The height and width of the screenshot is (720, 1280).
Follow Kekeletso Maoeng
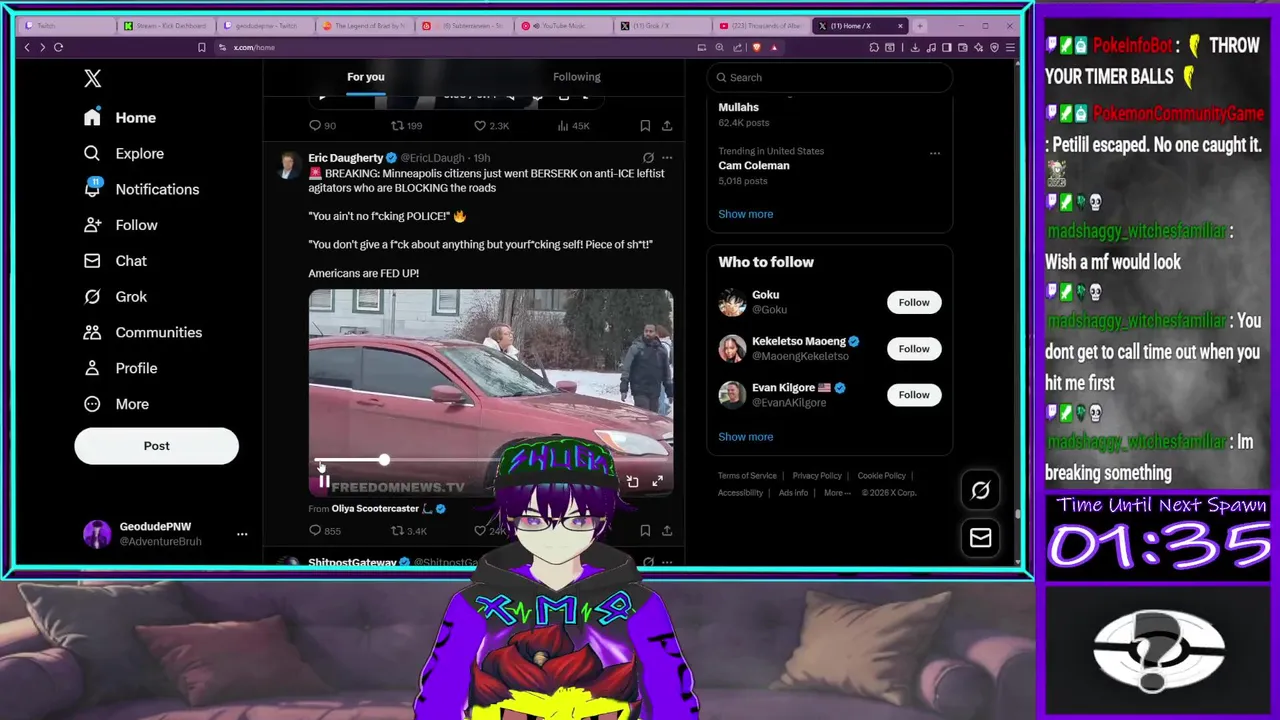(914, 349)
